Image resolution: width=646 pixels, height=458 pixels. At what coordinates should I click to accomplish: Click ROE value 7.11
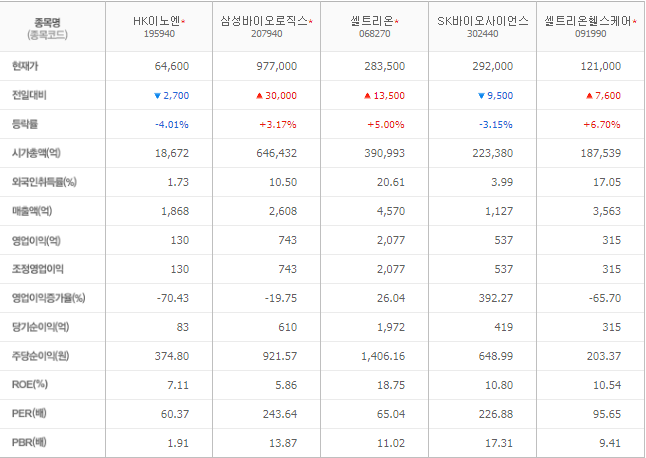[178, 385]
